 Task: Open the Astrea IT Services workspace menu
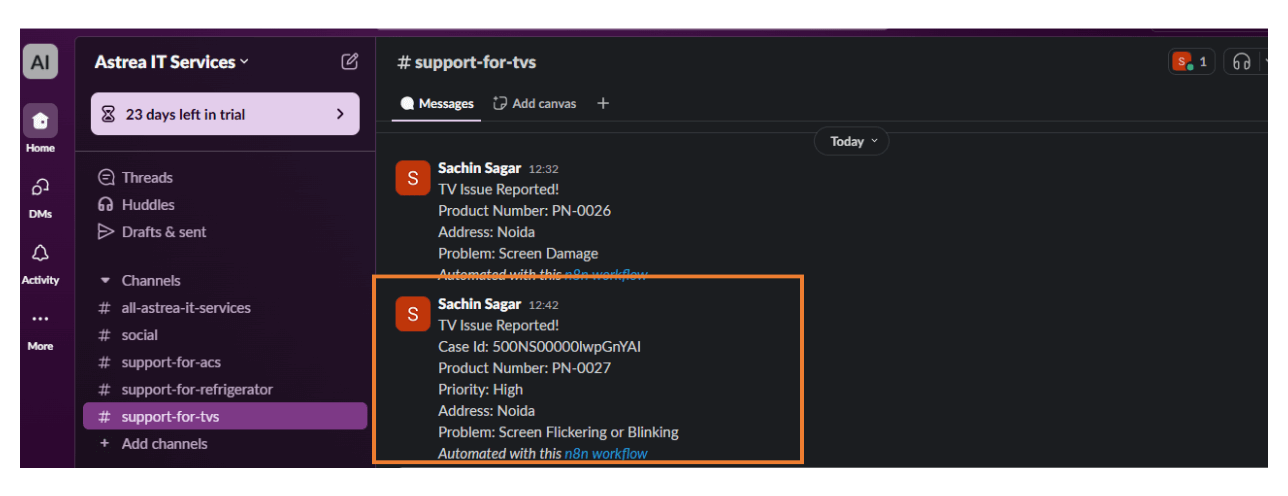coord(172,62)
